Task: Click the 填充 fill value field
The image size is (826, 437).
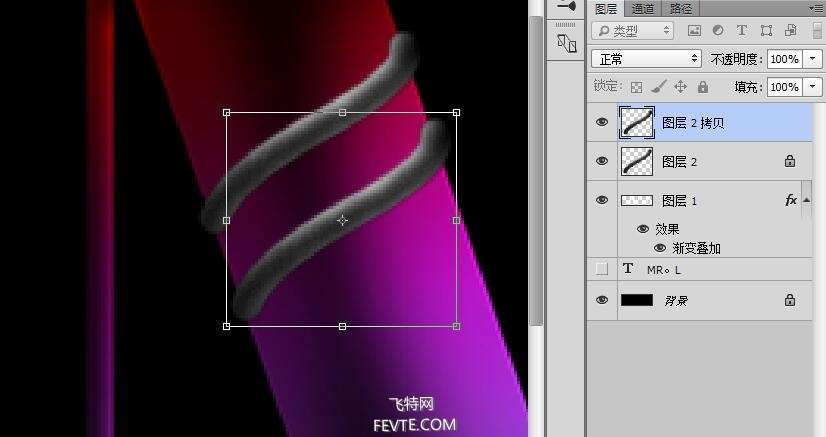Action: (x=783, y=87)
